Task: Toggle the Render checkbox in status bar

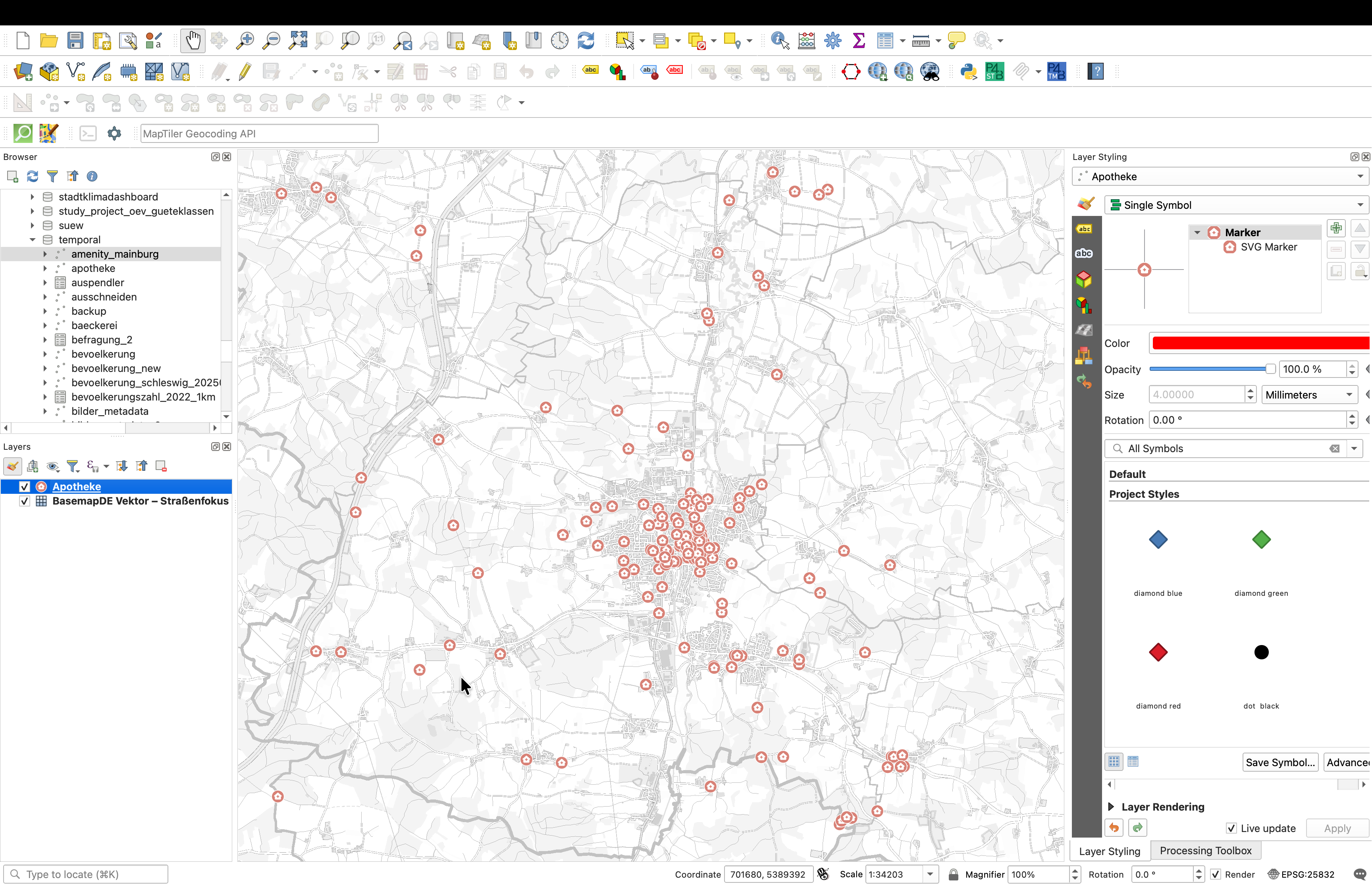Action: point(1216,874)
